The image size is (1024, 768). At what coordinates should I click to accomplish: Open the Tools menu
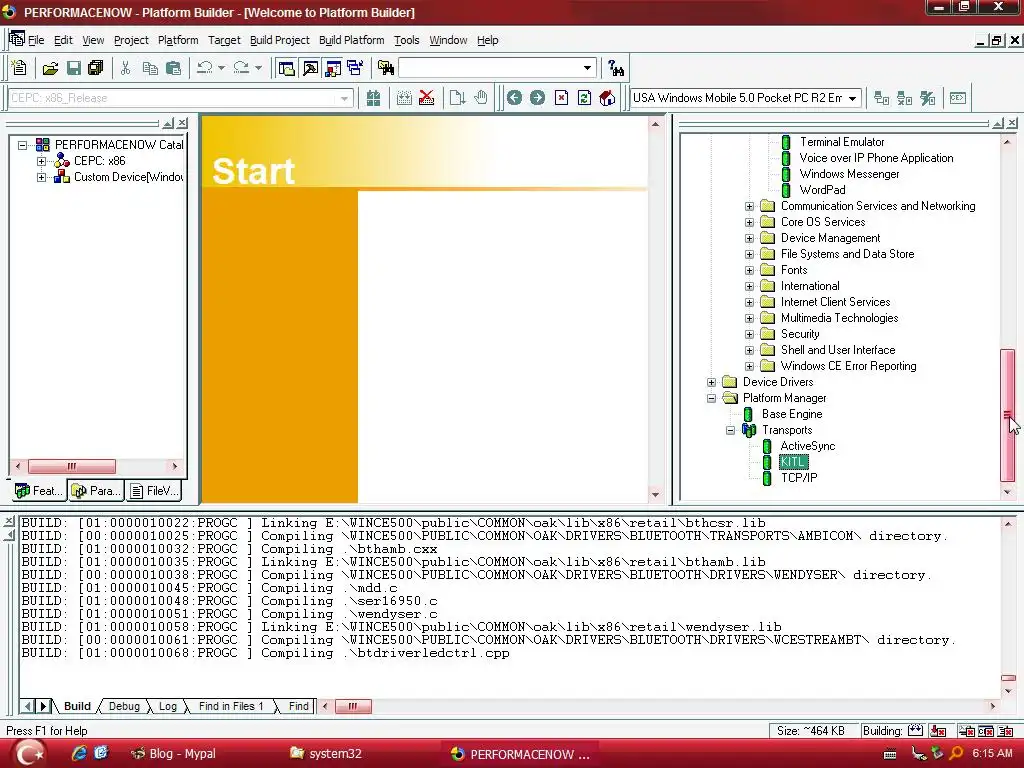pos(406,40)
